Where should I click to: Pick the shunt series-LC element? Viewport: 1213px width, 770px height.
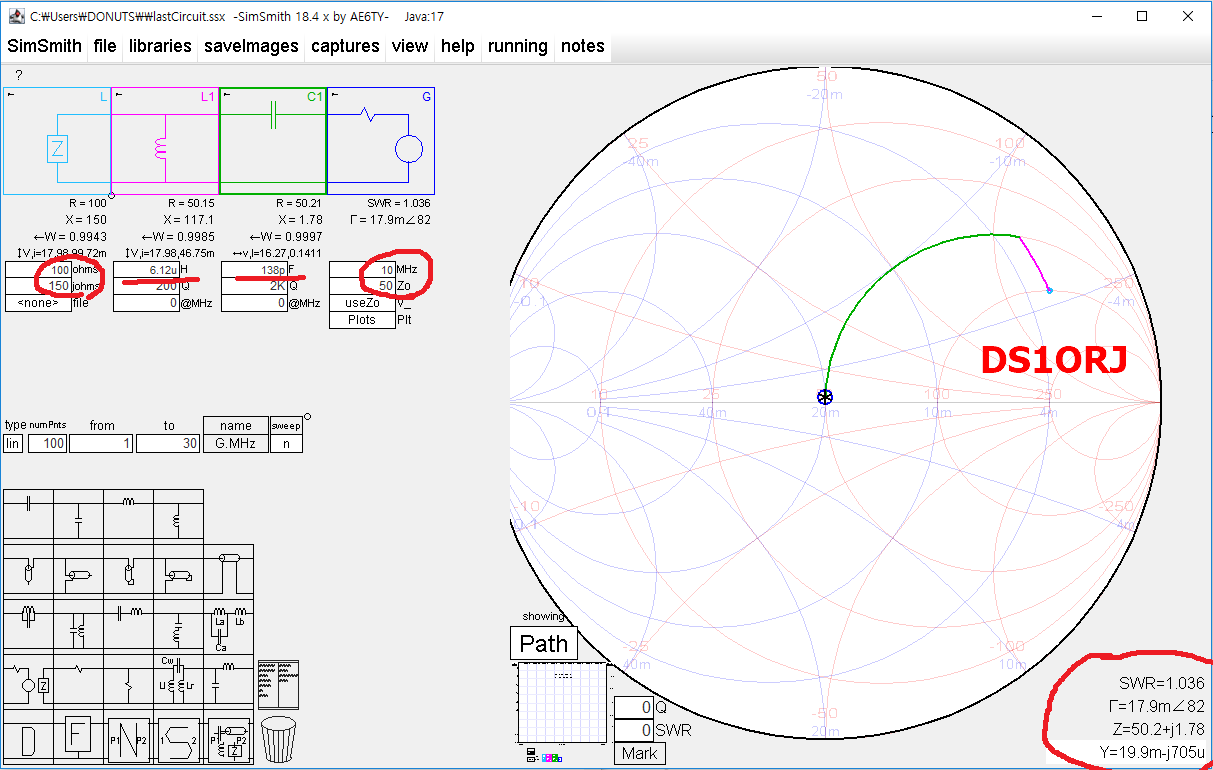click(179, 624)
